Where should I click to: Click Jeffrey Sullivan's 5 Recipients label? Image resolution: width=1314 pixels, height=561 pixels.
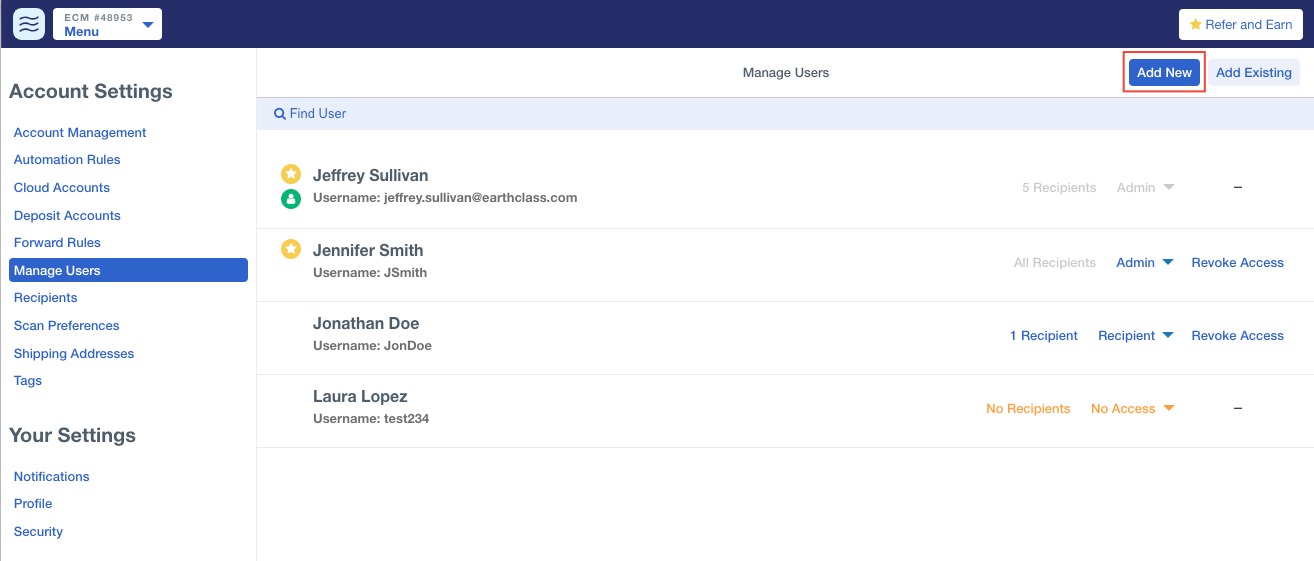[1059, 187]
